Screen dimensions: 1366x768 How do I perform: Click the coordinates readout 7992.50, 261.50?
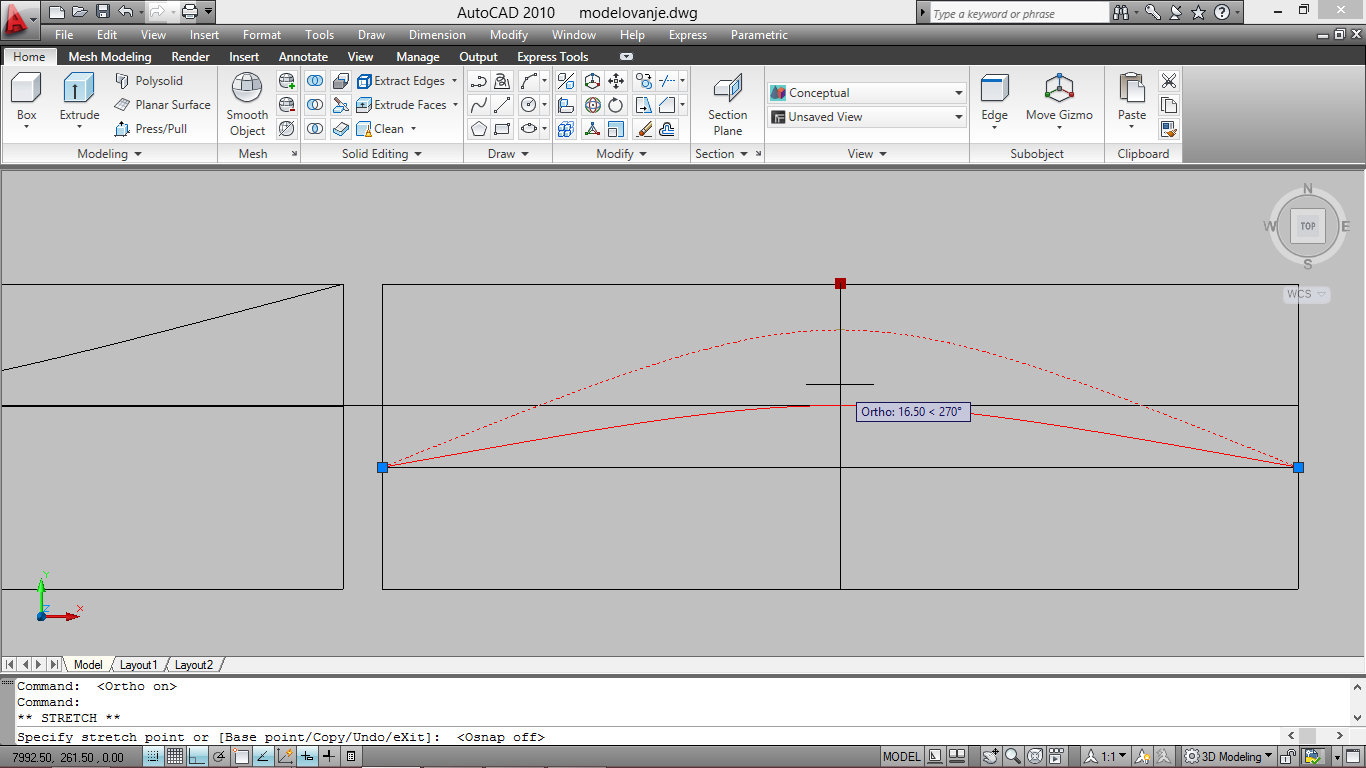(68, 758)
